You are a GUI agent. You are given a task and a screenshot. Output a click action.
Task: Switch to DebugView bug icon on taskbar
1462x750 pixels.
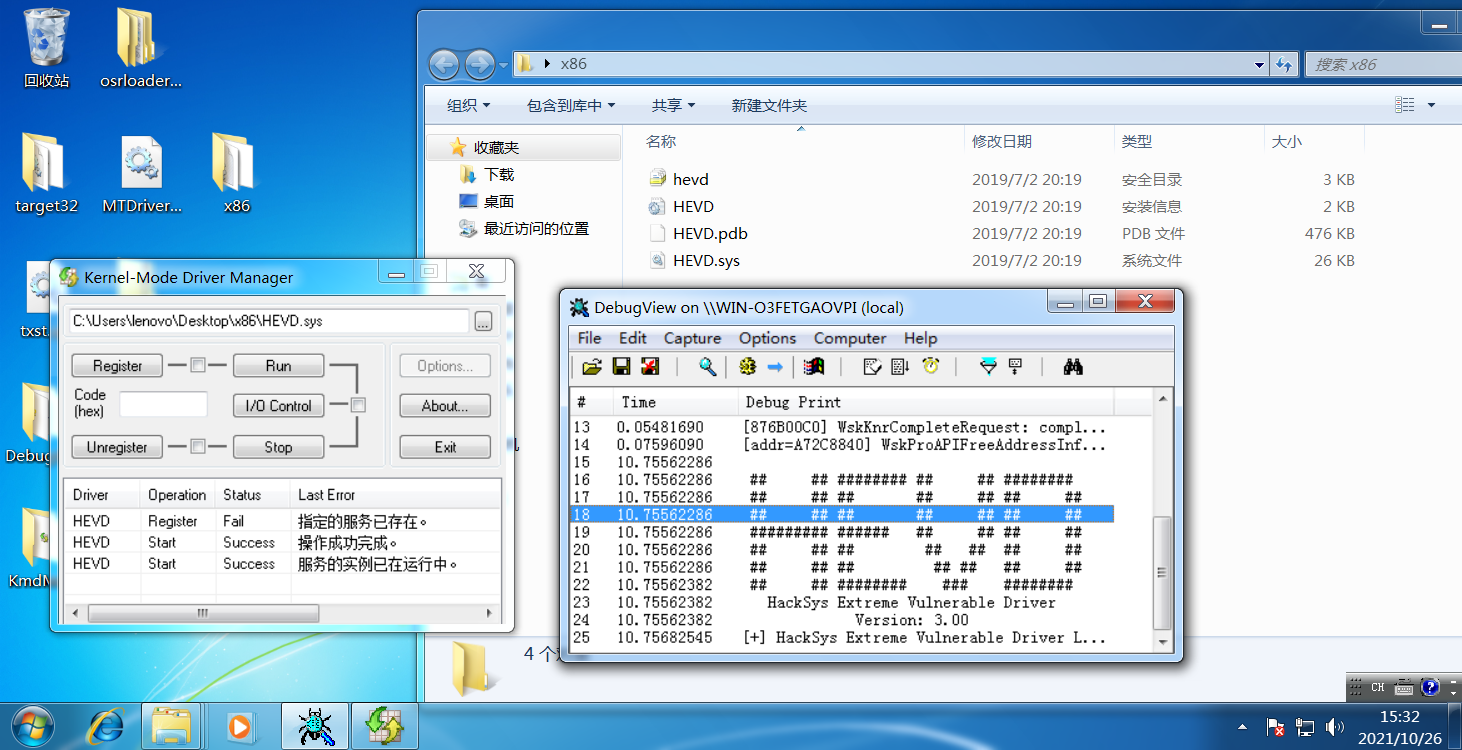point(315,726)
